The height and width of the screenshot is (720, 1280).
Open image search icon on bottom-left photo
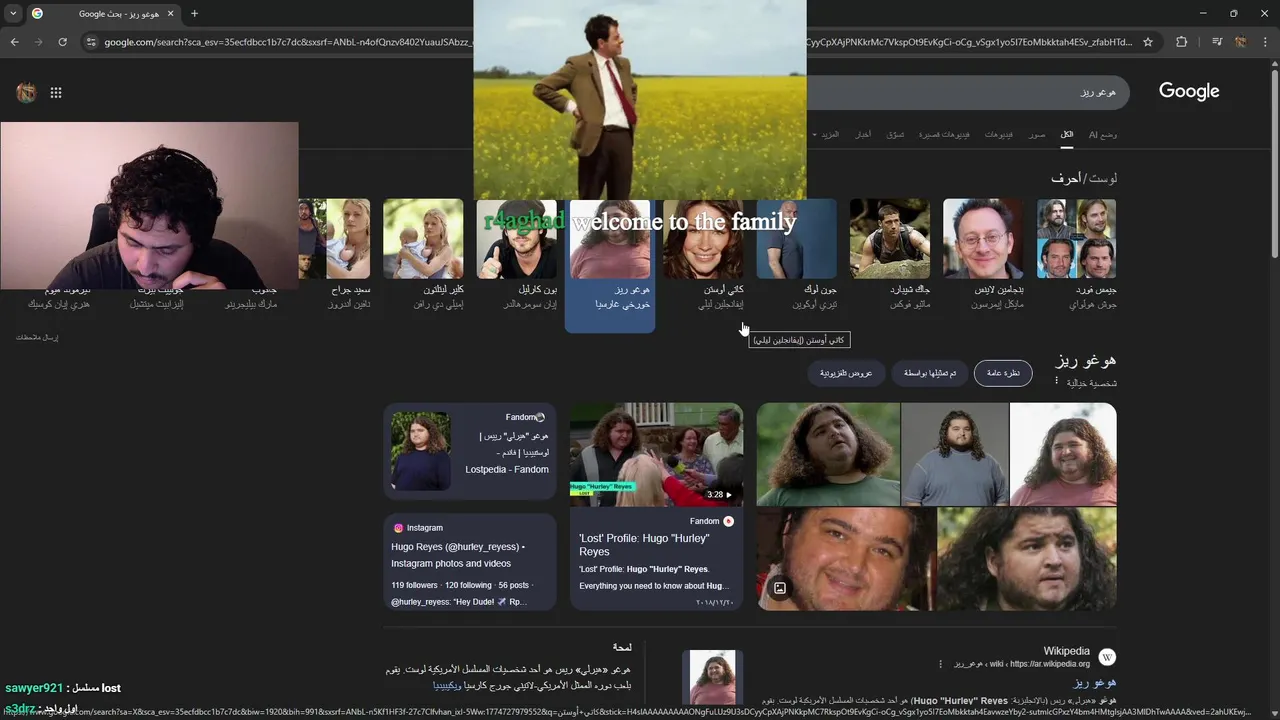[x=780, y=588]
